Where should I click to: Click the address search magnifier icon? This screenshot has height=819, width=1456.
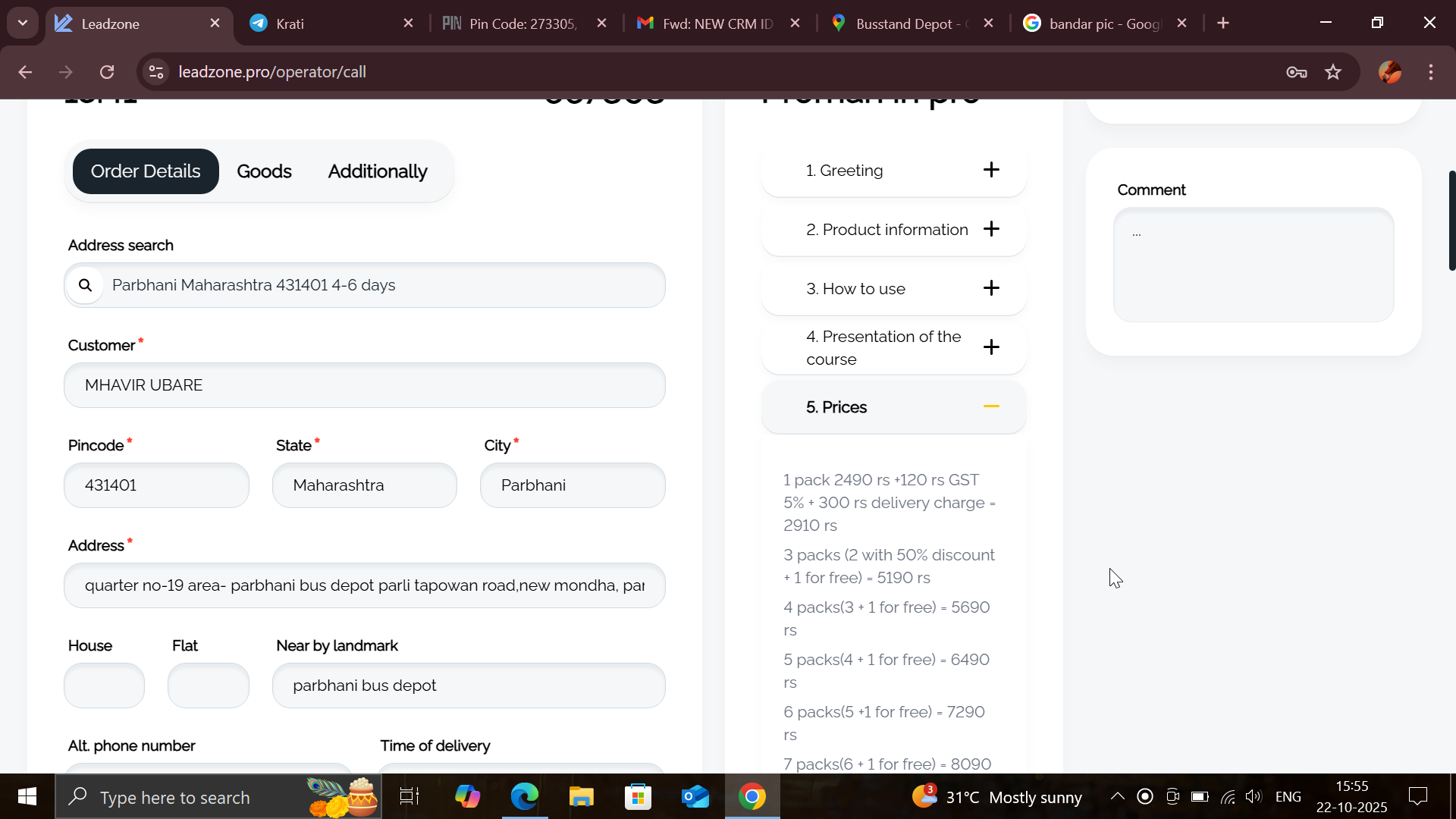[86, 285]
